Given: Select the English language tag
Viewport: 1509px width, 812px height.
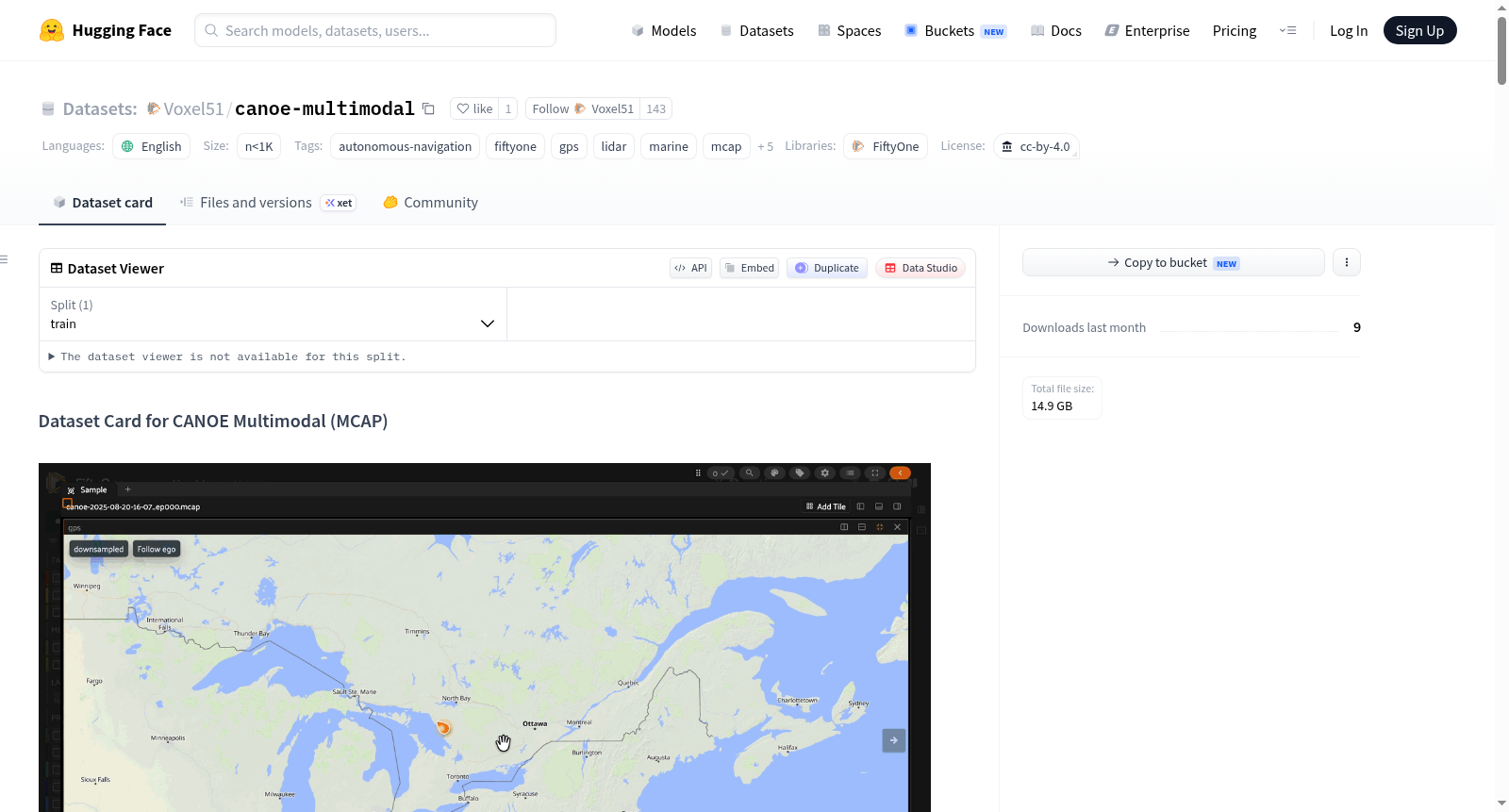Looking at the screenshot, I should coord(151,146).
